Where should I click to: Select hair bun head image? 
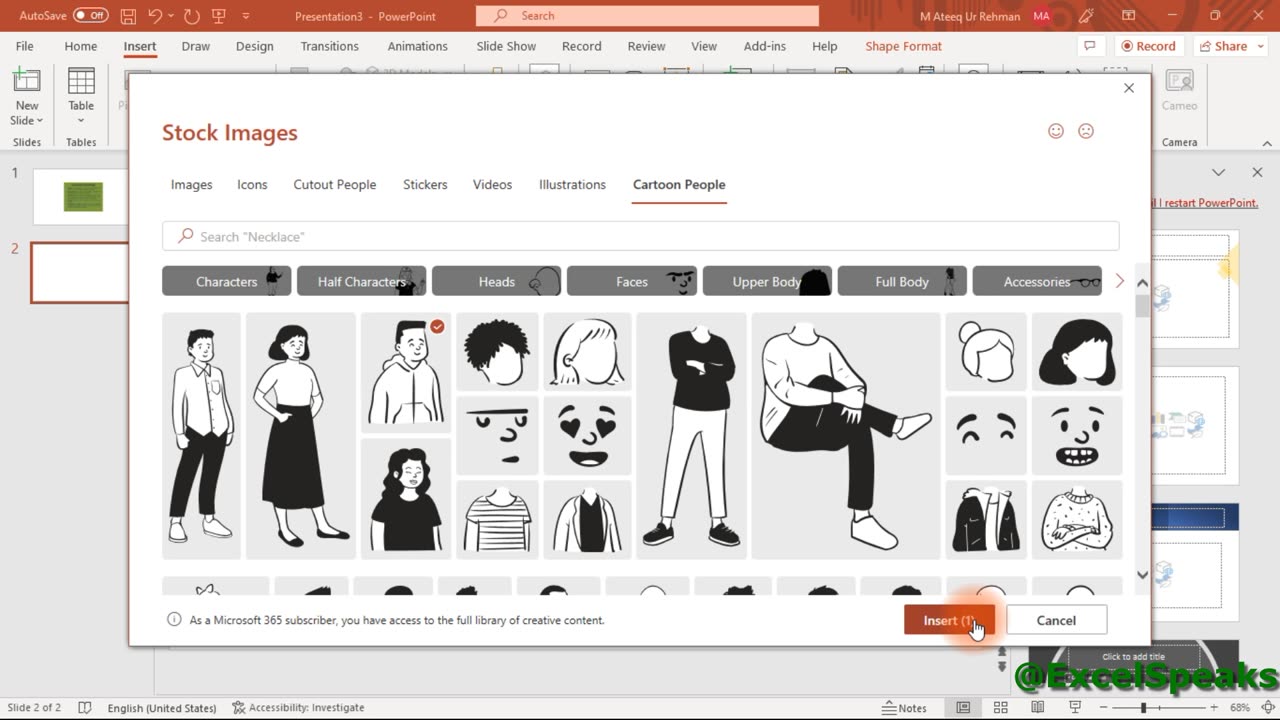click(x=986, y=351)
